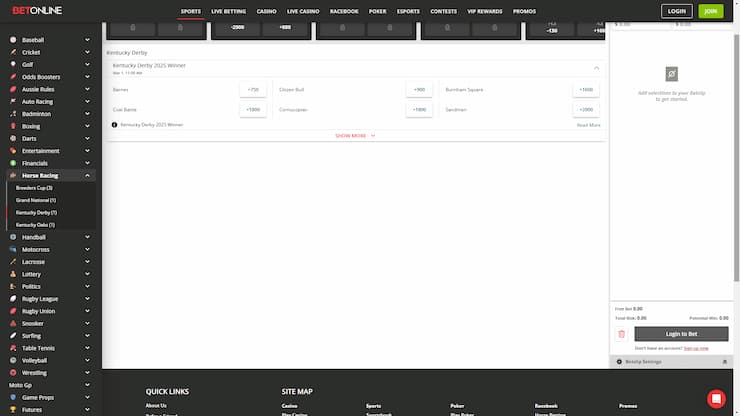Click the Wrestling icon

[x=13, y=373]
